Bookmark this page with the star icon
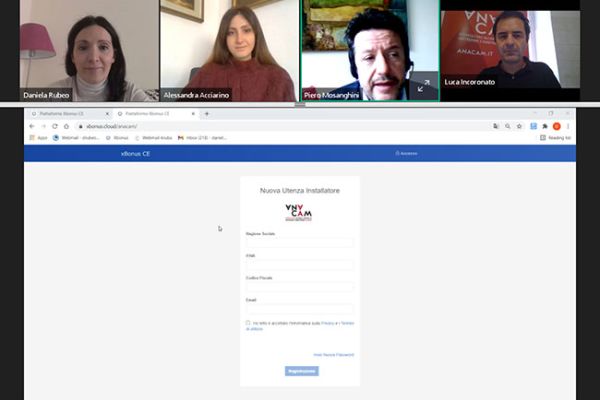The width and height of the screenshot is (600, 400). (x=519, y=126)
